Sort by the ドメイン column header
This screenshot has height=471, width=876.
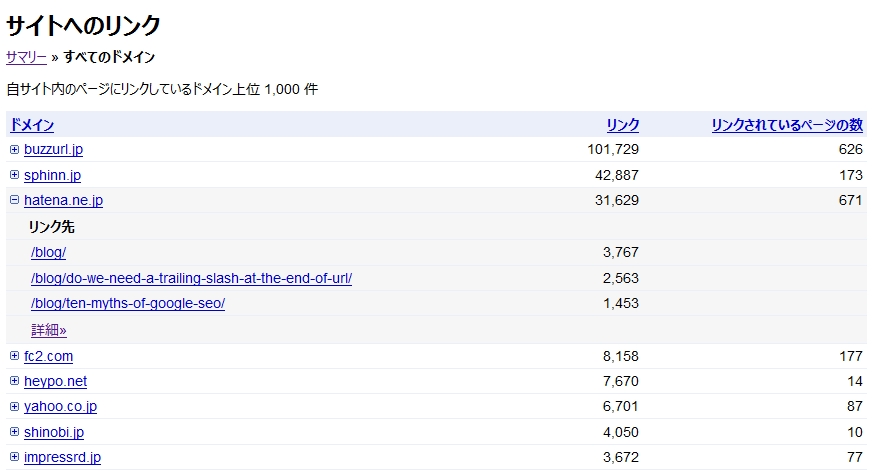pos(32,125)
